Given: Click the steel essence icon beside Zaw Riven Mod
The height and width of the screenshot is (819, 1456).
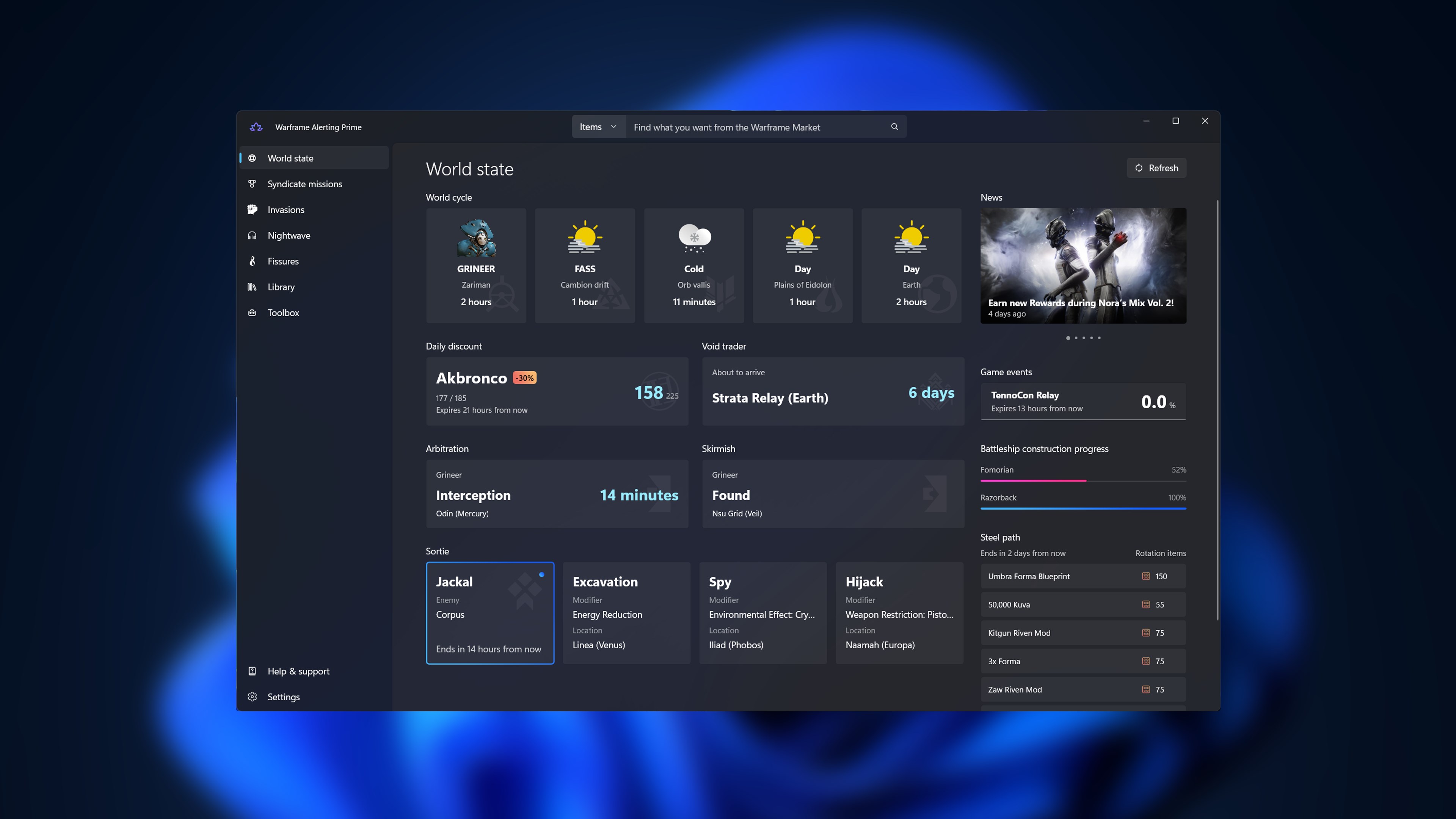Looking at the screenshot, I should [1146, 689].
